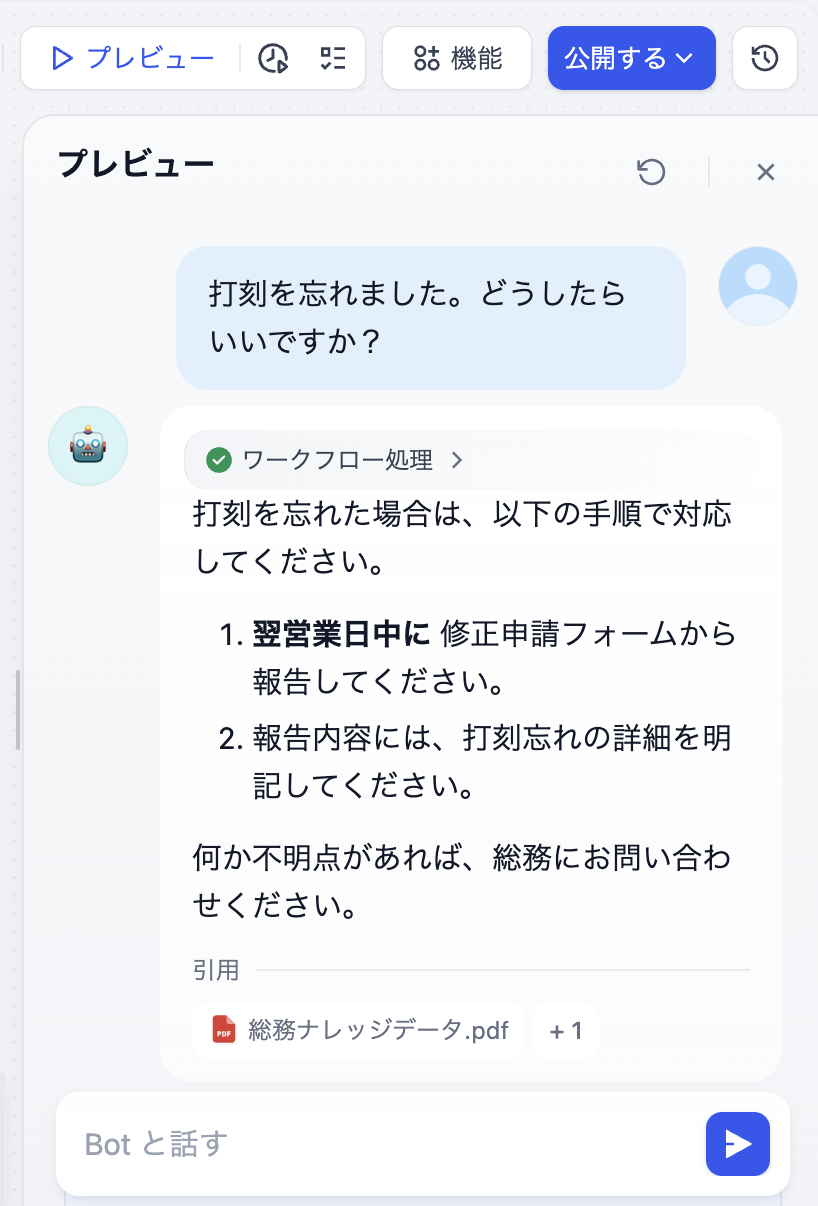Close the プレビュー panel
The image size is (818, 1206).
click(766, 172)
